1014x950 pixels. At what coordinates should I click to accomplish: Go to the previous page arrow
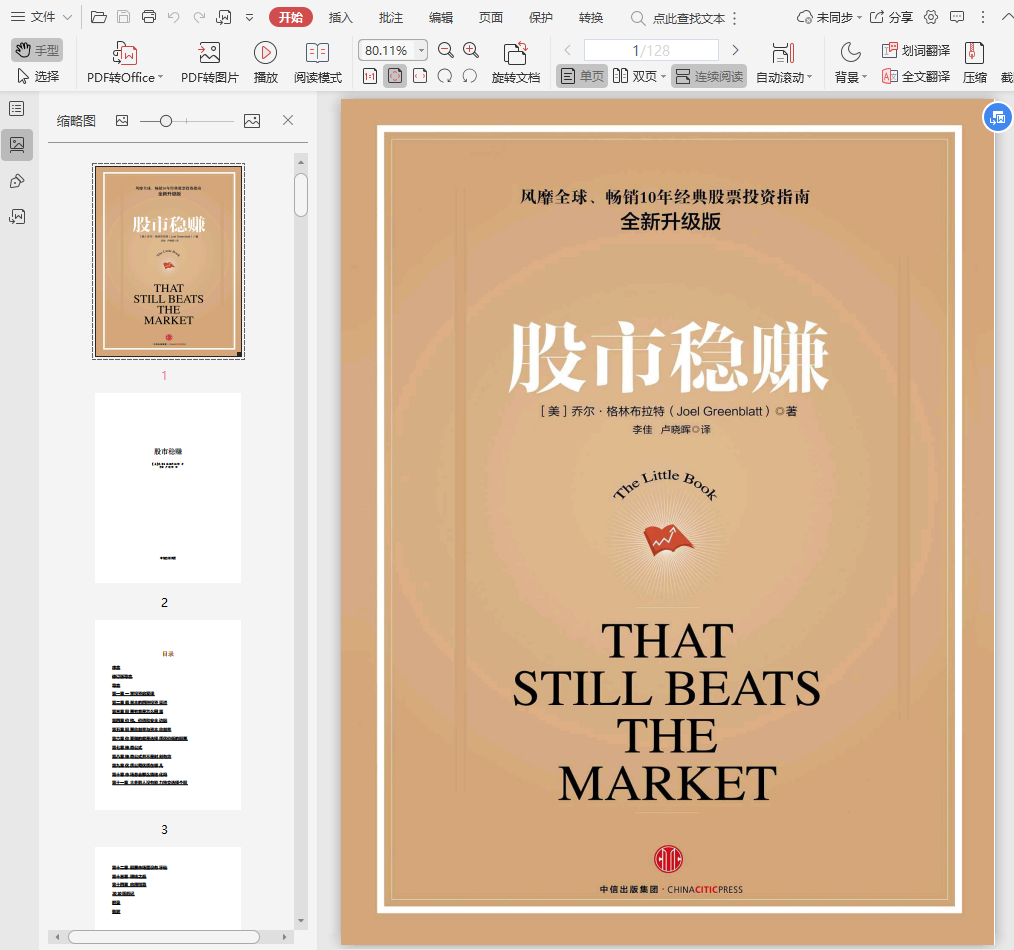tap(567, 50)
